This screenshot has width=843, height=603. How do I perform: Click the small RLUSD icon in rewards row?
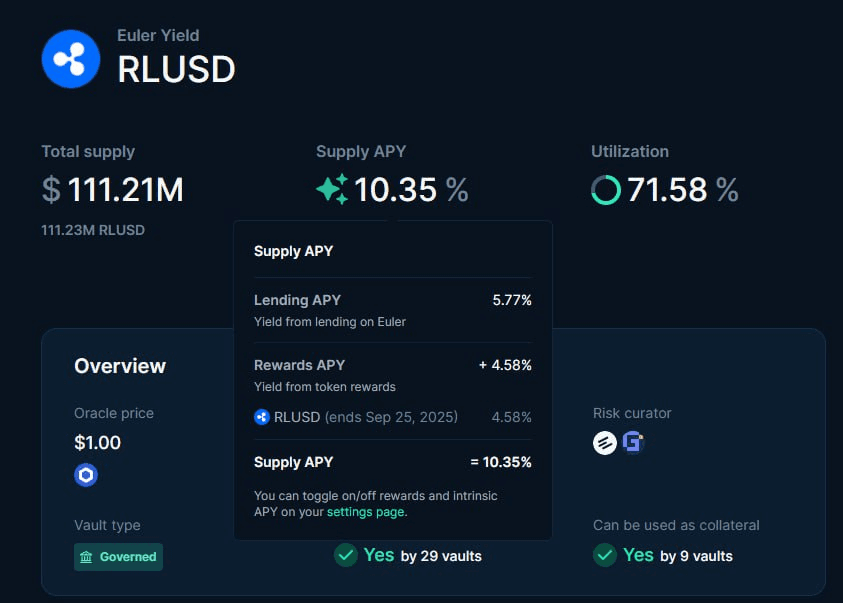[262, 417]
